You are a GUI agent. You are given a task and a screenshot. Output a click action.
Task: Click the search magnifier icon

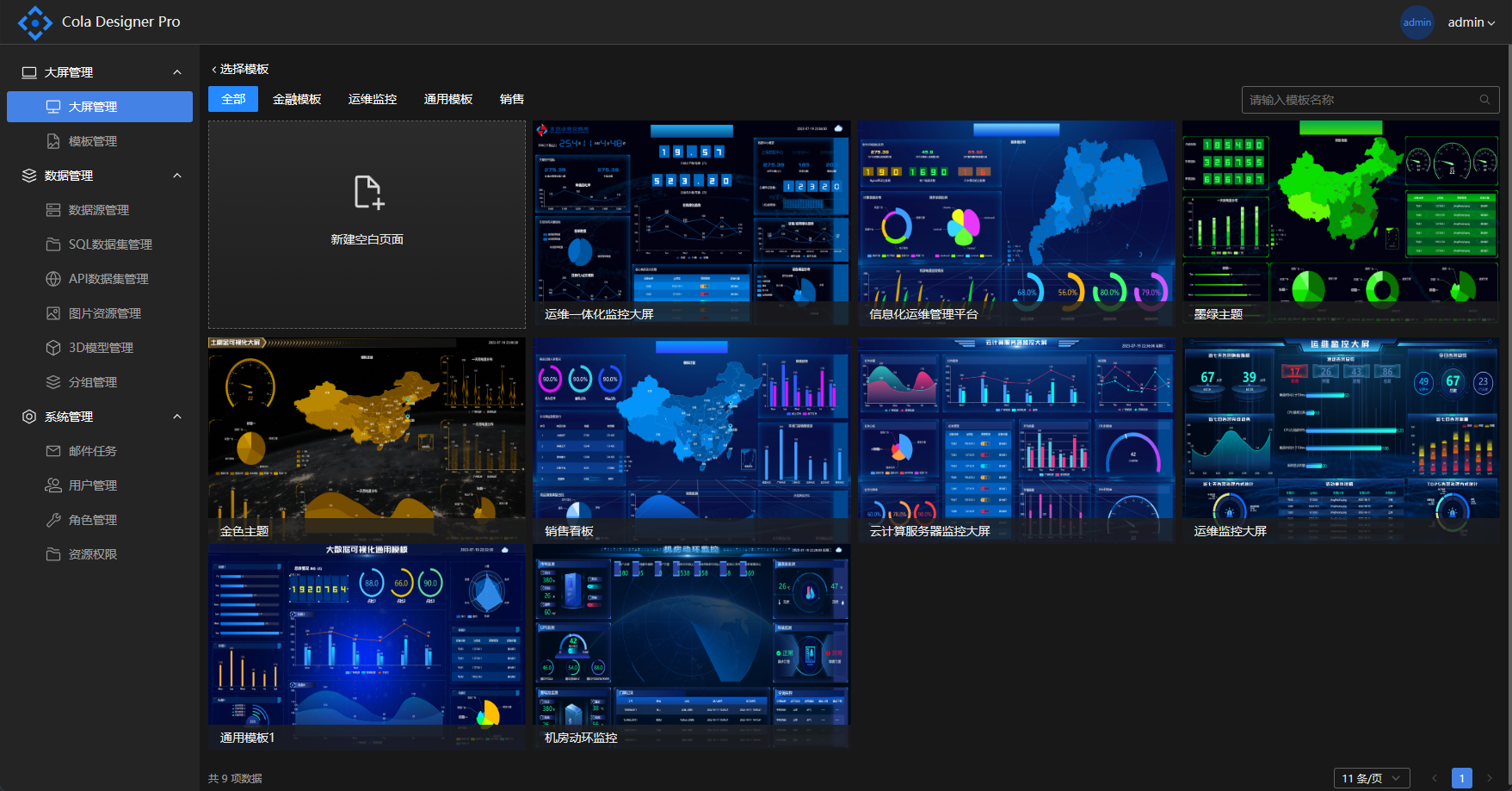pyautogui.click(x=1484, y=100)
